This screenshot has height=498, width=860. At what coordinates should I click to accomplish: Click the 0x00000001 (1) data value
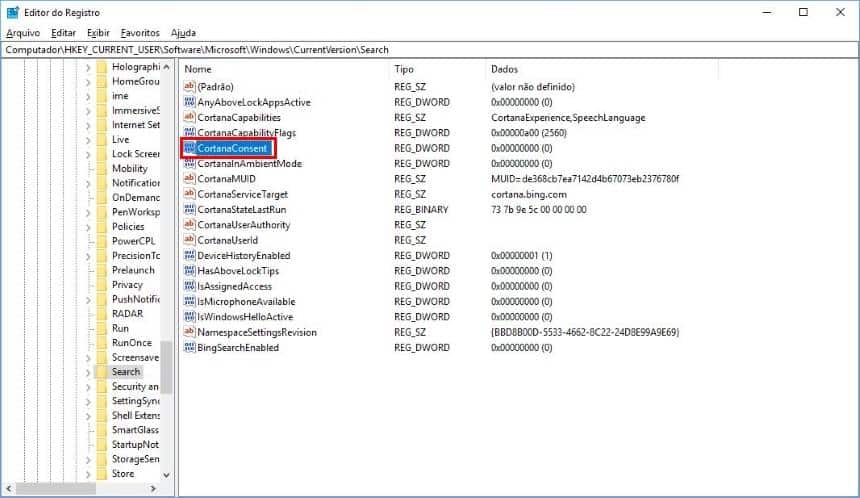(x=522, y=256)
